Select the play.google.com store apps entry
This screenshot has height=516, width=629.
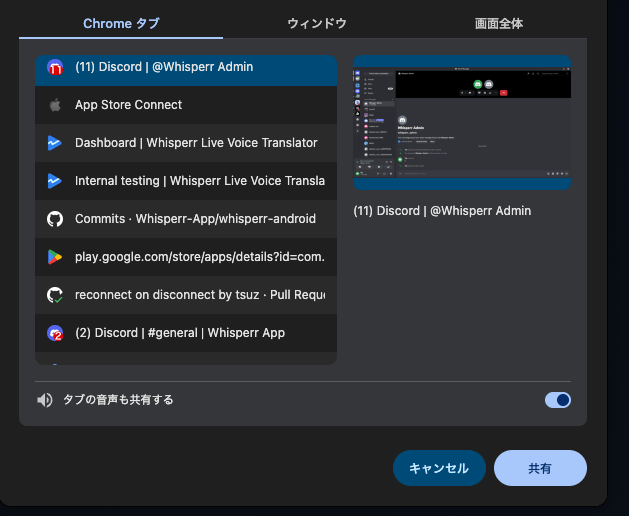tap(186, 257)
